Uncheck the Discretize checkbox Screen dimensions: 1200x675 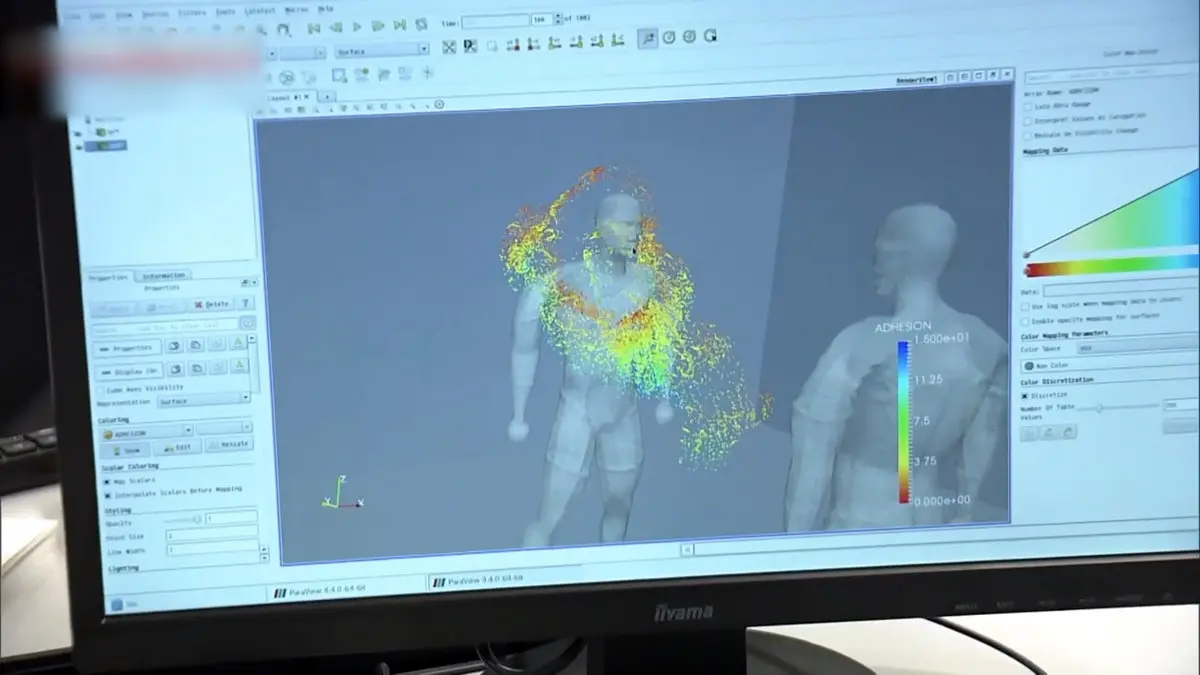[x=1025, y=396]
